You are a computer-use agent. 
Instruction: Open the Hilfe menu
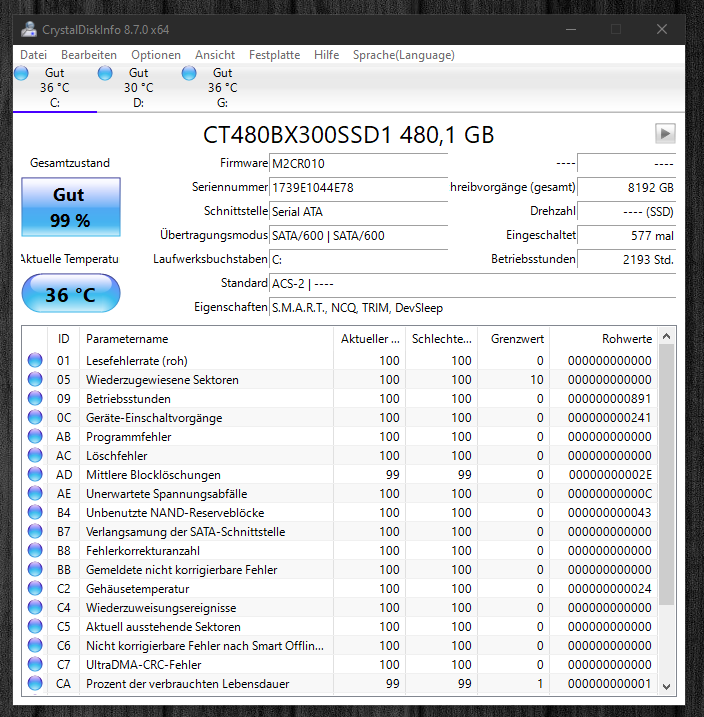tap(326, 55)
